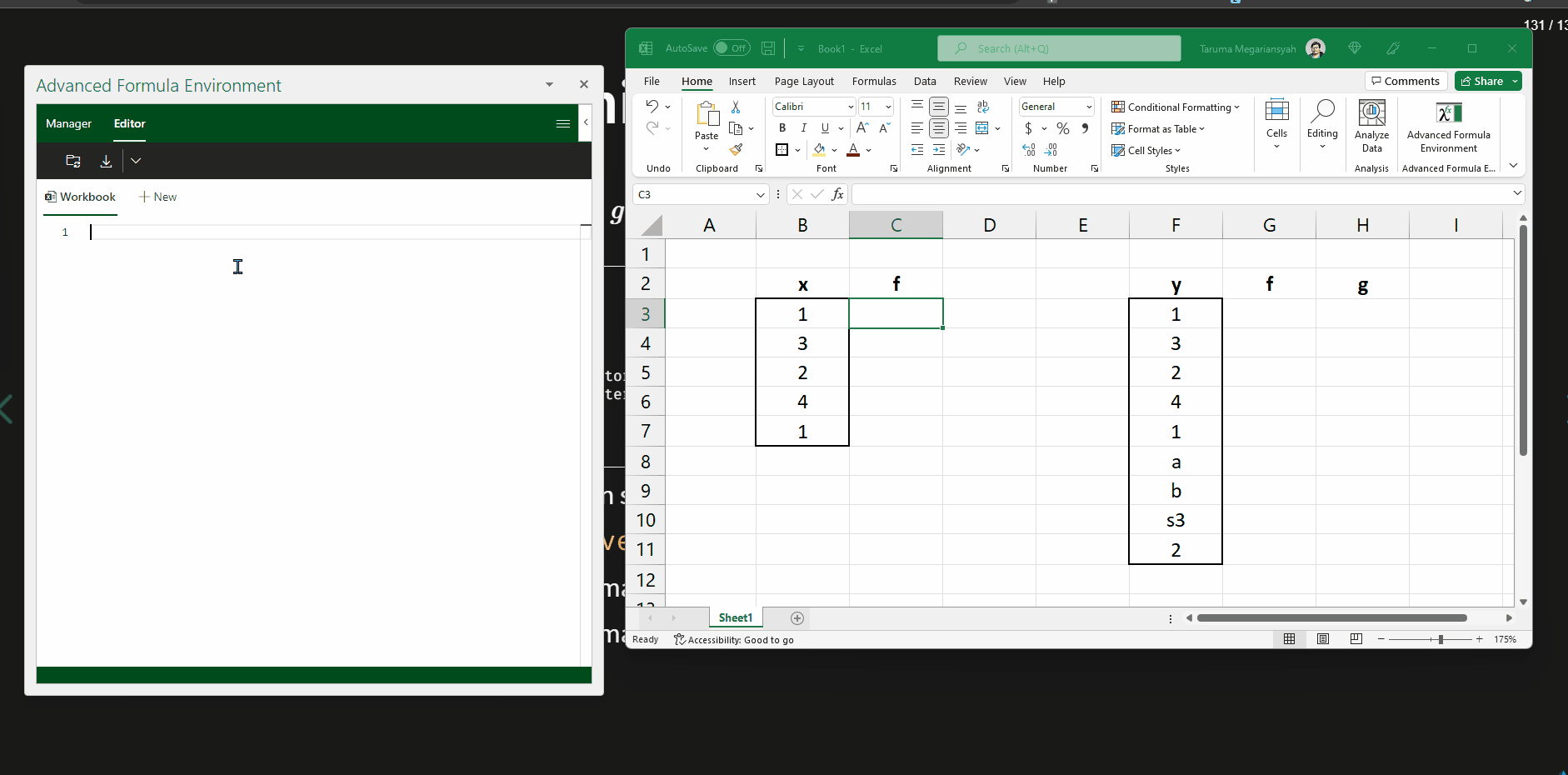Switch to the Manager tab
This screenshot has height=775, width=1568.
pos(68,123)
